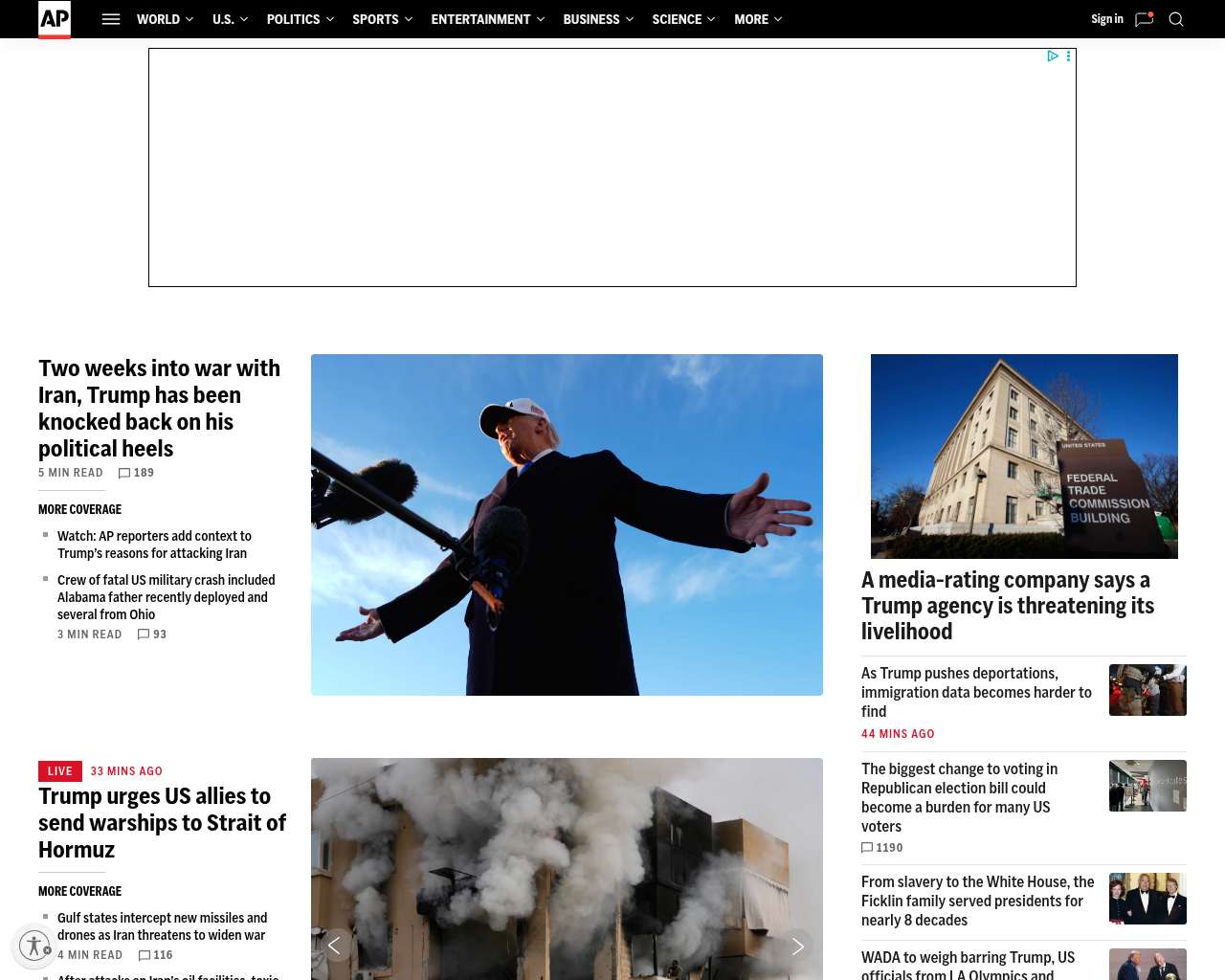Click the Ficklin family story thumbnail
This screenshot has height=980, width=1225.
click(1147, 899)
